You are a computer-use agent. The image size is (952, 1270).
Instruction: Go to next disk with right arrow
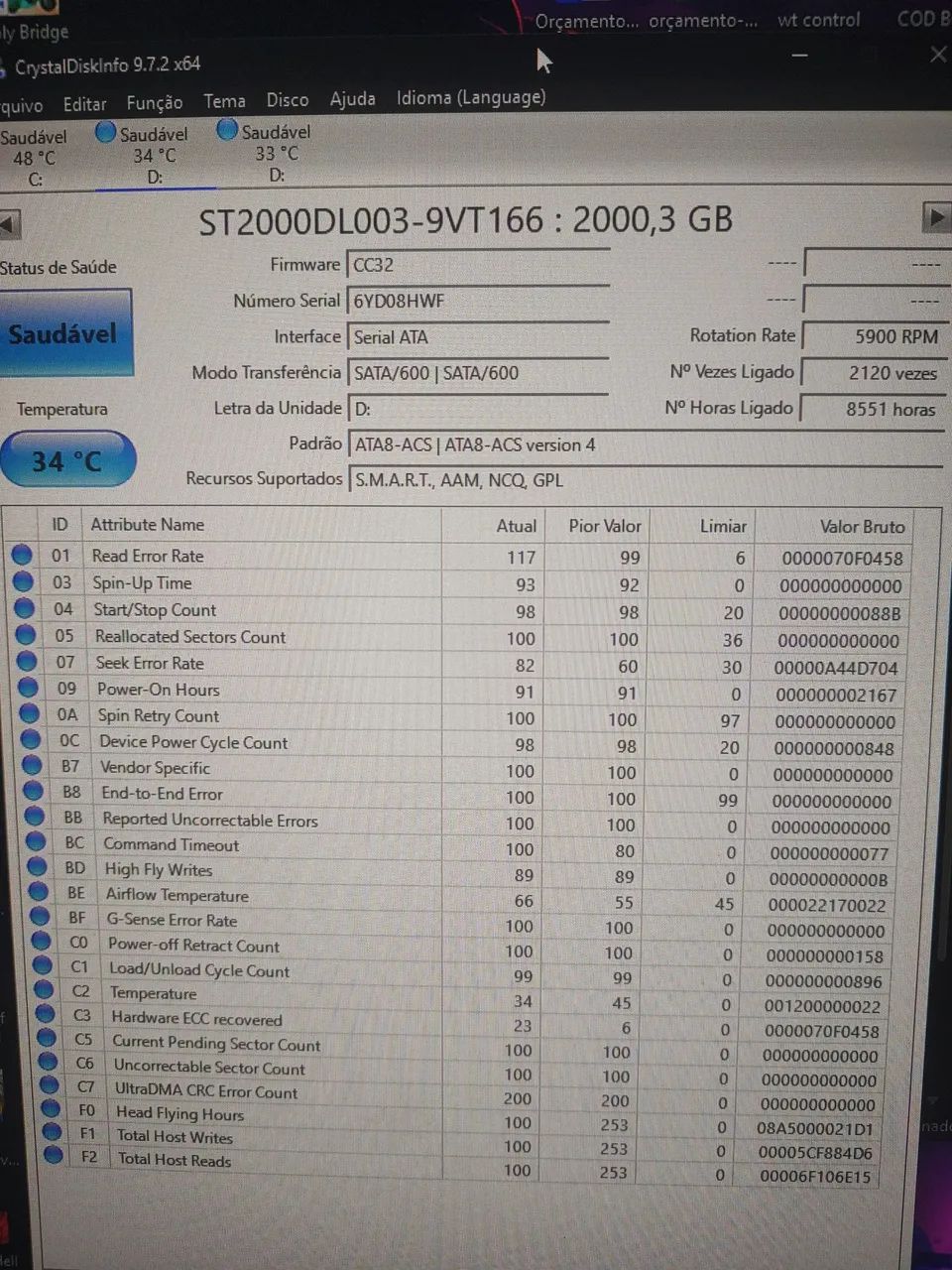pyautogui.click(x=936, y=217)
